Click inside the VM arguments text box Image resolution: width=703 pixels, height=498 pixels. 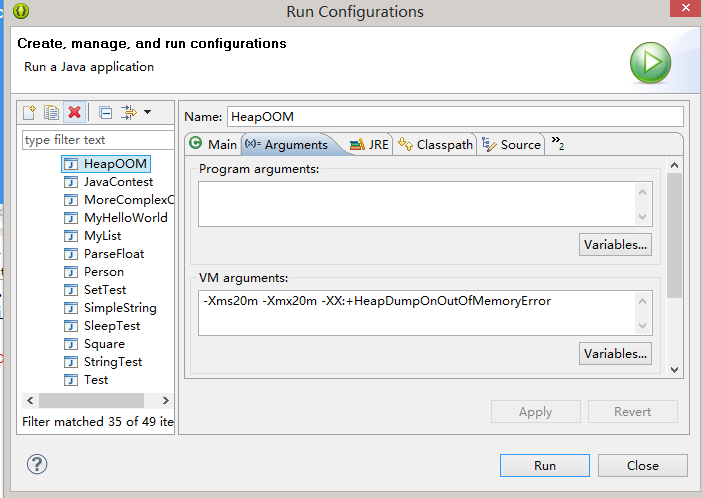(420, 312)
